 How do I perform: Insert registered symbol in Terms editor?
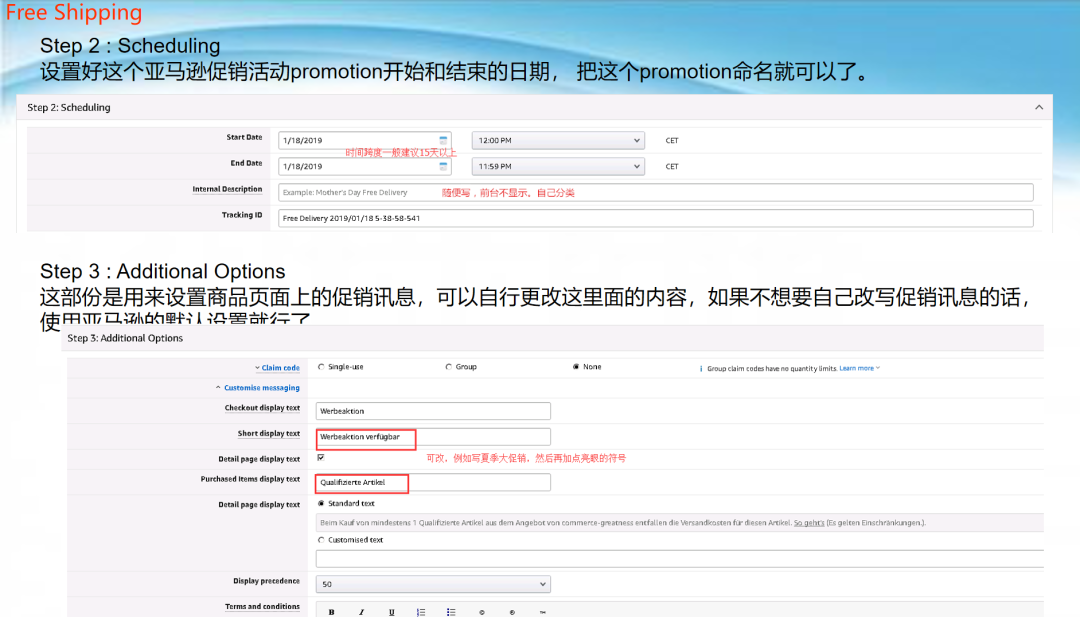point(512,611)
